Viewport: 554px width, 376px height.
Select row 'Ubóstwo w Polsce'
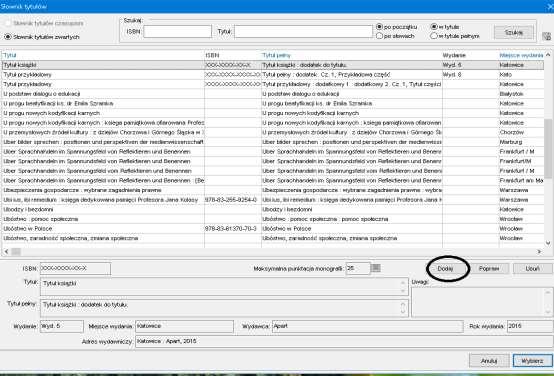[x=272, y=229]
